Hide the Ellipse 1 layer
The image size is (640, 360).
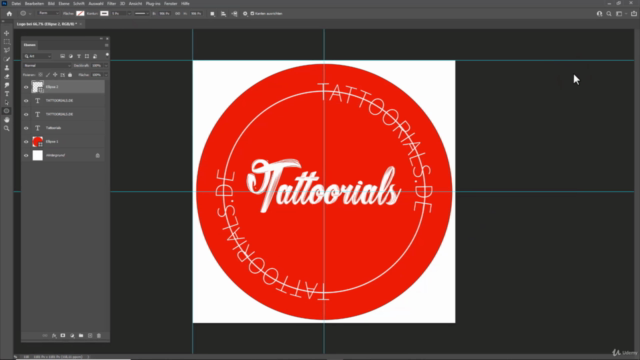coord(26,142)
